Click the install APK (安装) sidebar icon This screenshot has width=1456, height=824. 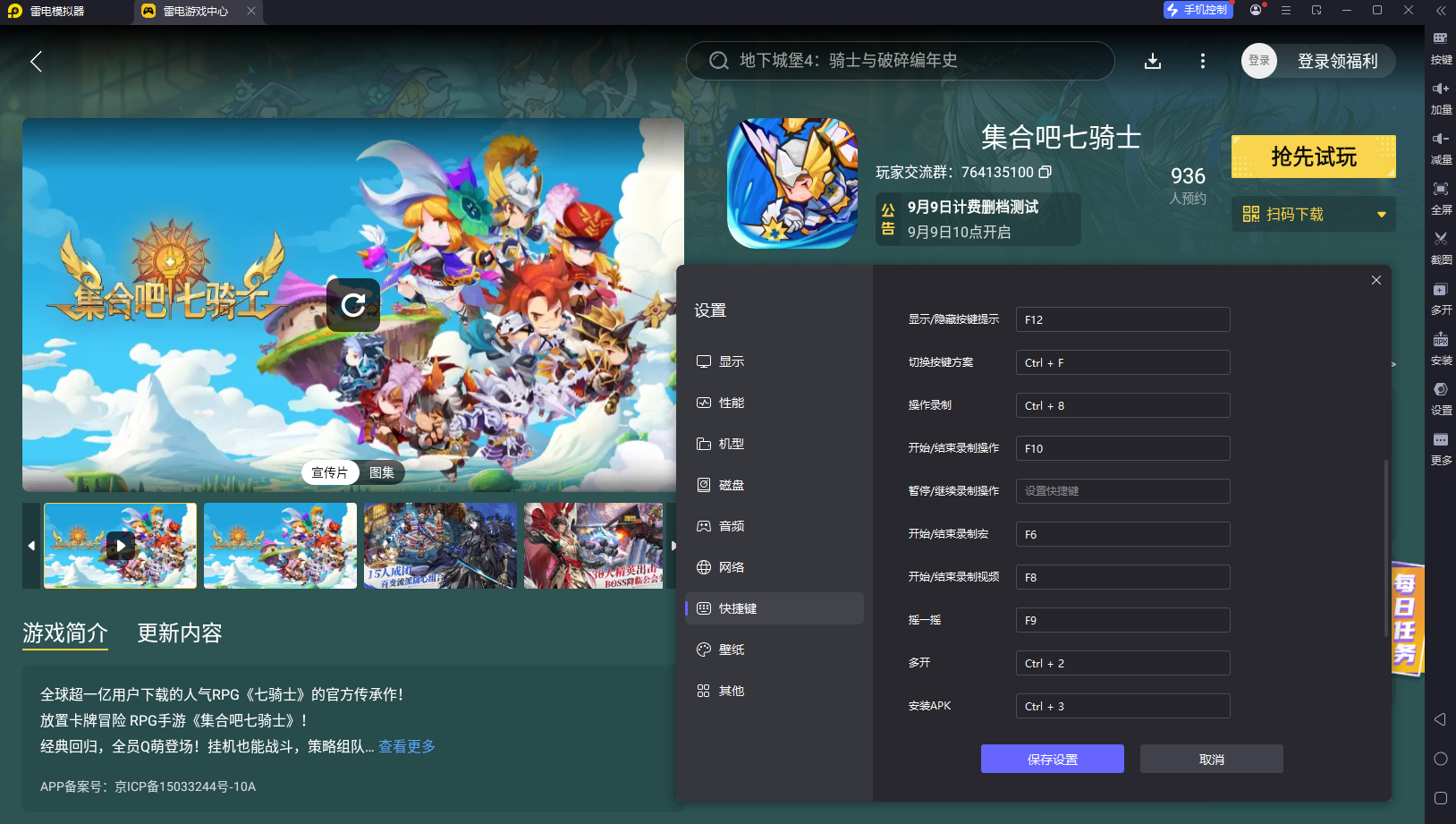point(1441,349)
